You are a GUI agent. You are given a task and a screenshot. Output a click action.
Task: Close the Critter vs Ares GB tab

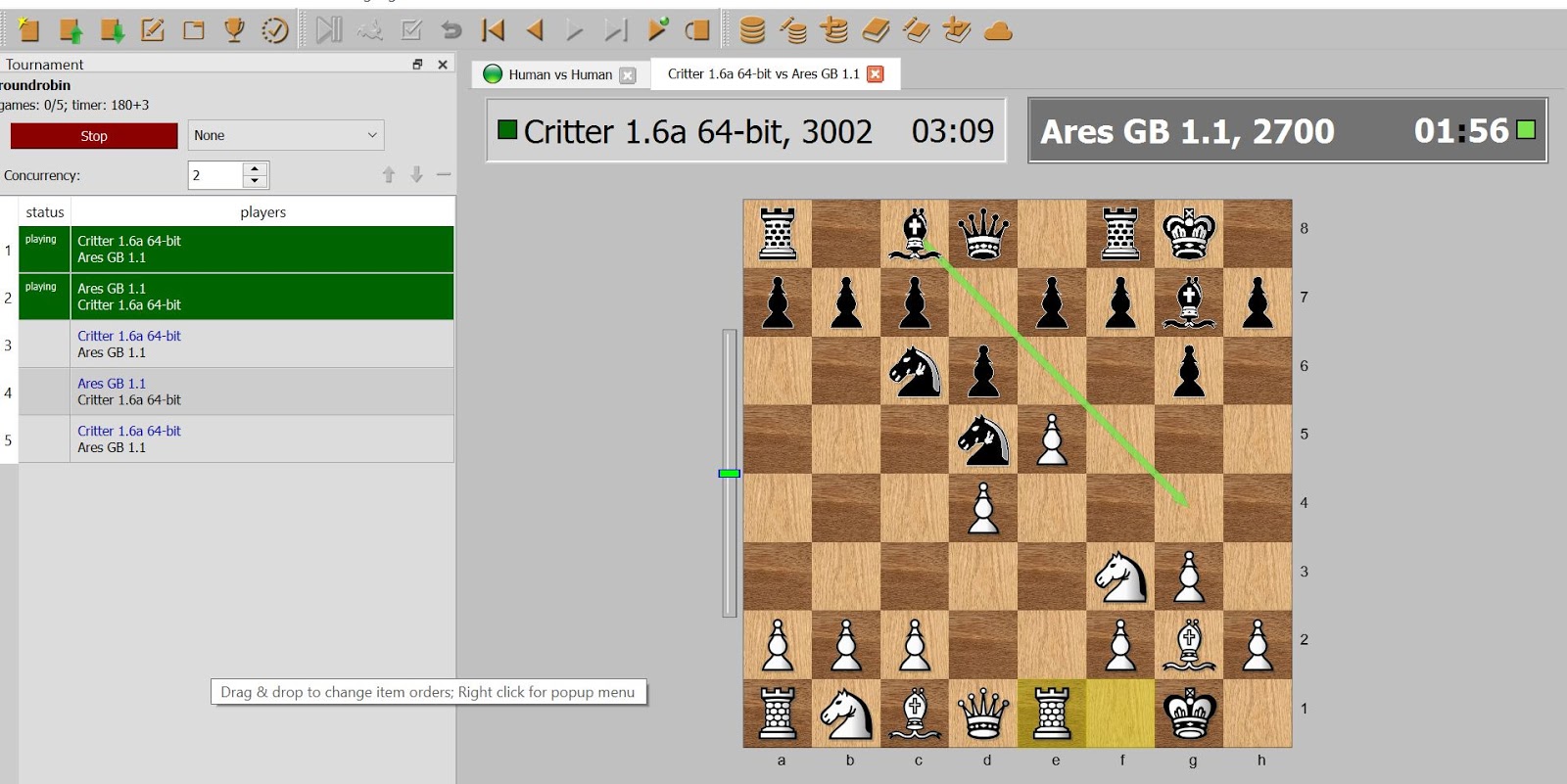click(876, 74)
